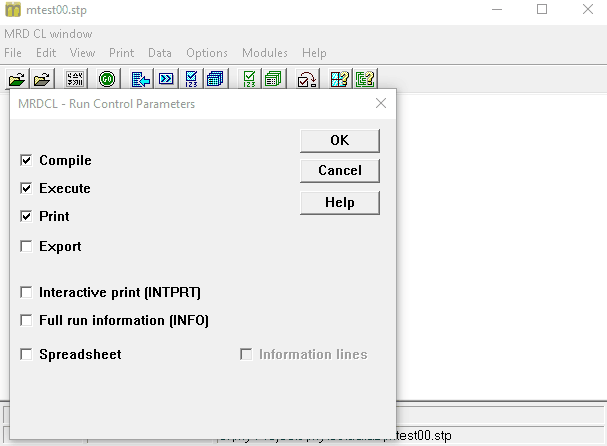Turn on Interactive print (INTPRT)
607x446 pixels.
26,293
